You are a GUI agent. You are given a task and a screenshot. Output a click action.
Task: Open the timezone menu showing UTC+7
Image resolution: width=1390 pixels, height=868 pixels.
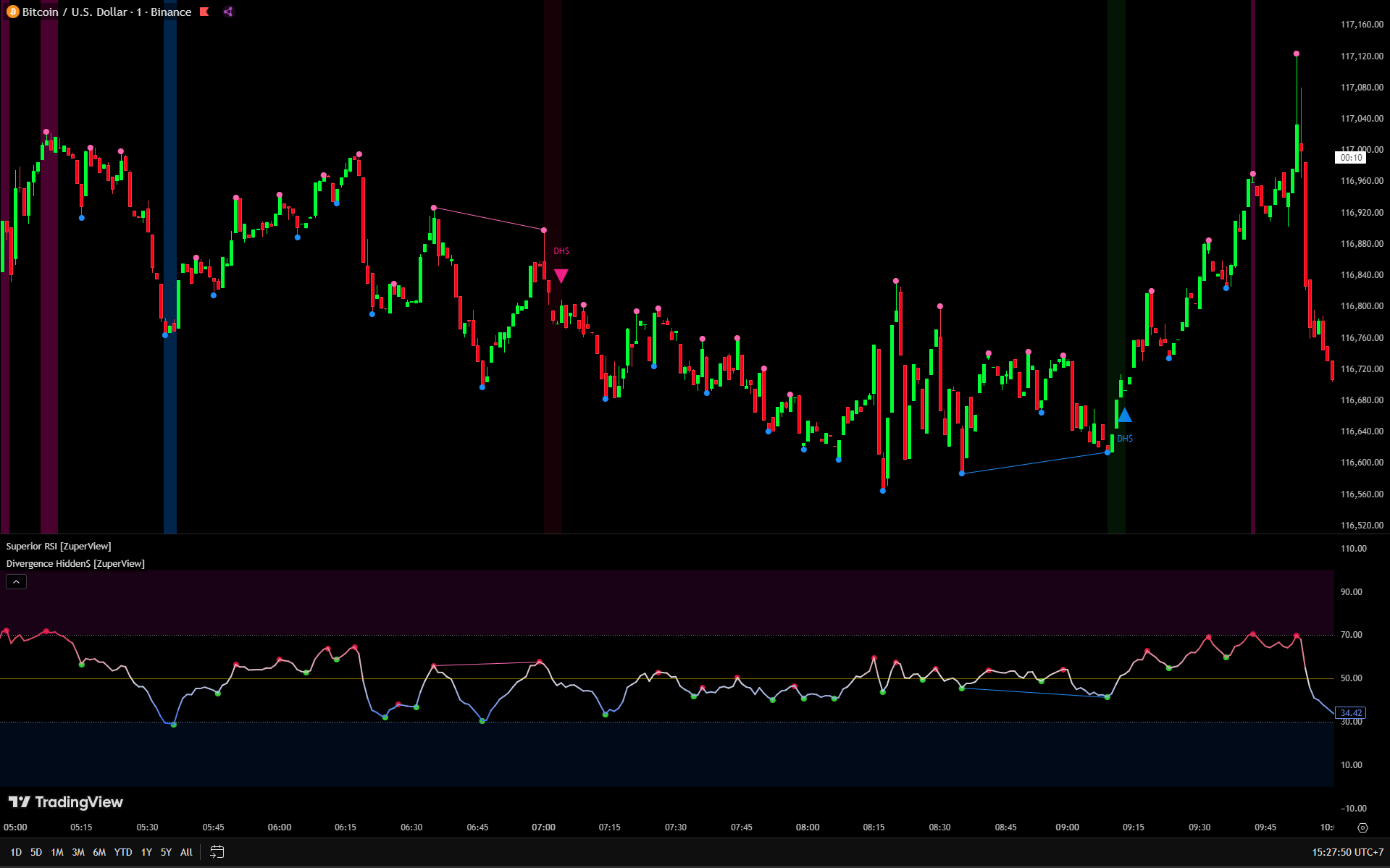pyautogui.click(x=1347, y=852)
